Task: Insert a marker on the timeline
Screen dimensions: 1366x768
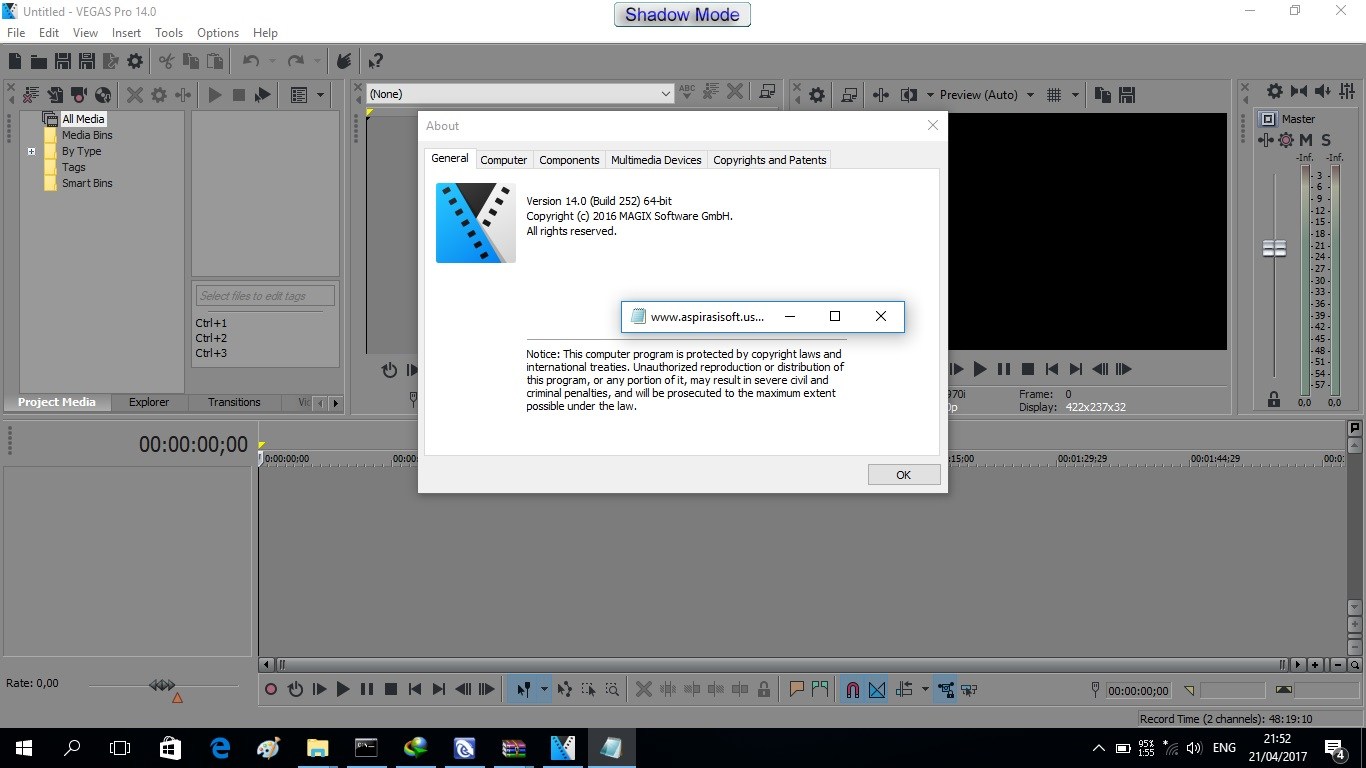Action: click(x=797, y=689)
